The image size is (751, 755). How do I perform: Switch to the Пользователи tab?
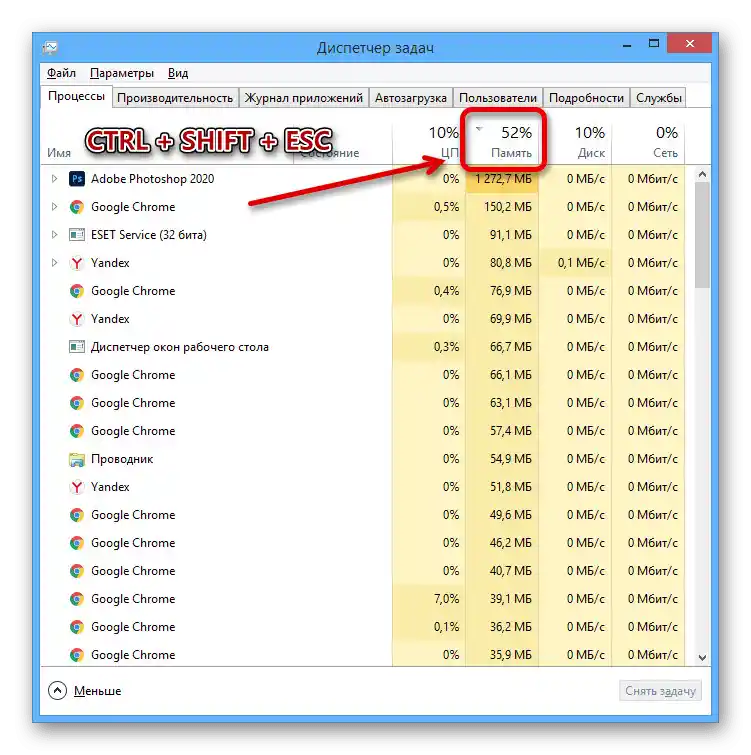pos(498,98)
